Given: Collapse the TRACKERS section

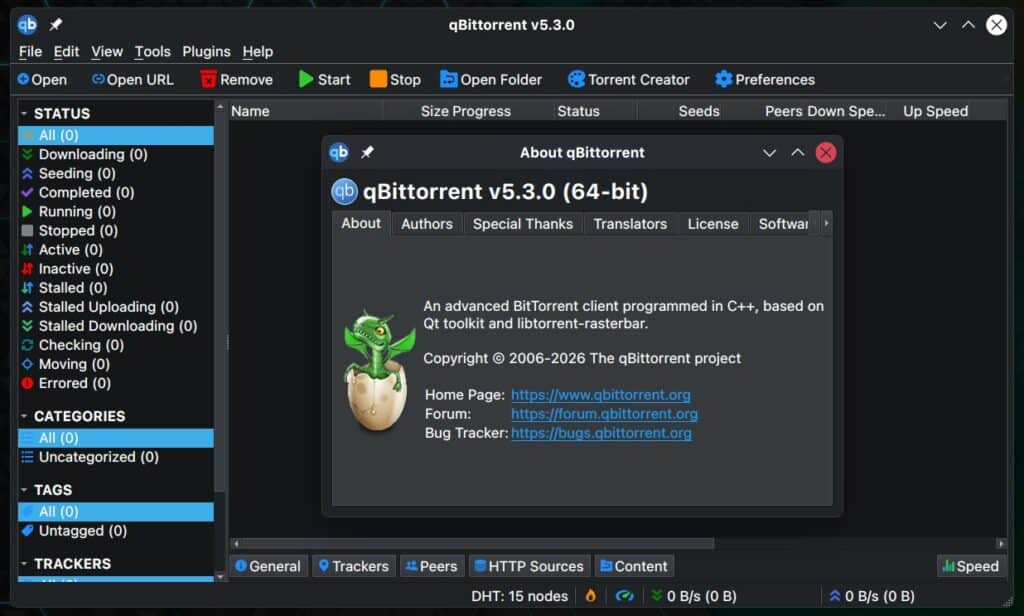Looking at the screenshot, I should (24, 563).
